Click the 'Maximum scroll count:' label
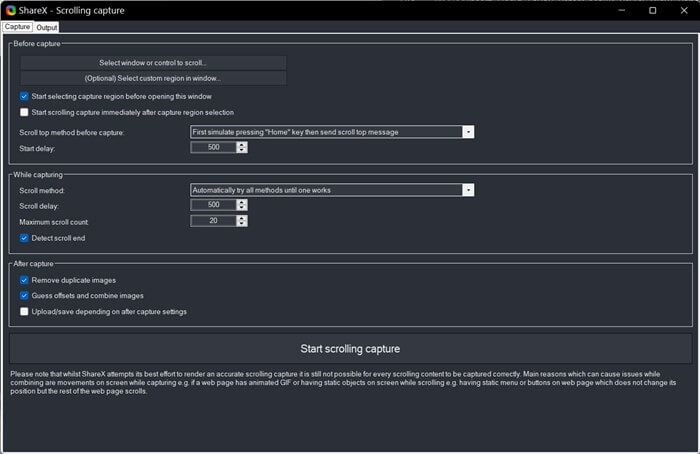This screenshot has height=454, width=700. coord(54,222)
